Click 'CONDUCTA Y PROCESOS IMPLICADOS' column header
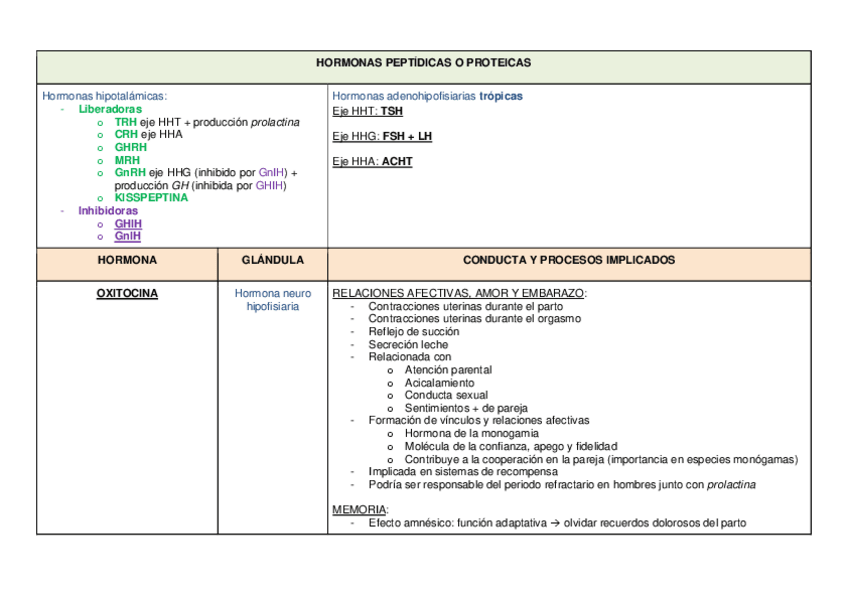This screenshot has width=848, height=599. [569, 260]
